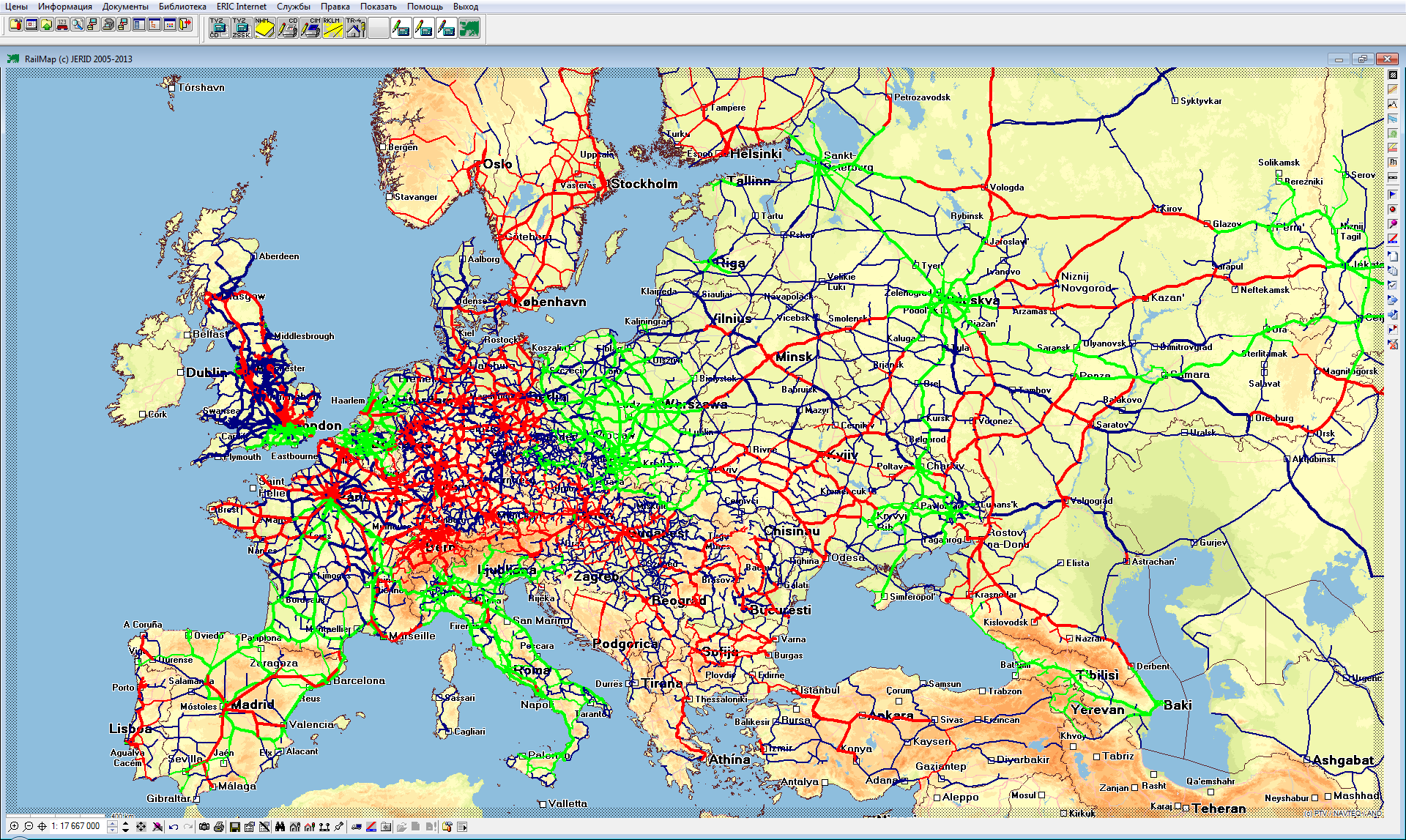Save the map with floppy disk icon
This screenshot has height=840, width=1406.
(234, 827)
